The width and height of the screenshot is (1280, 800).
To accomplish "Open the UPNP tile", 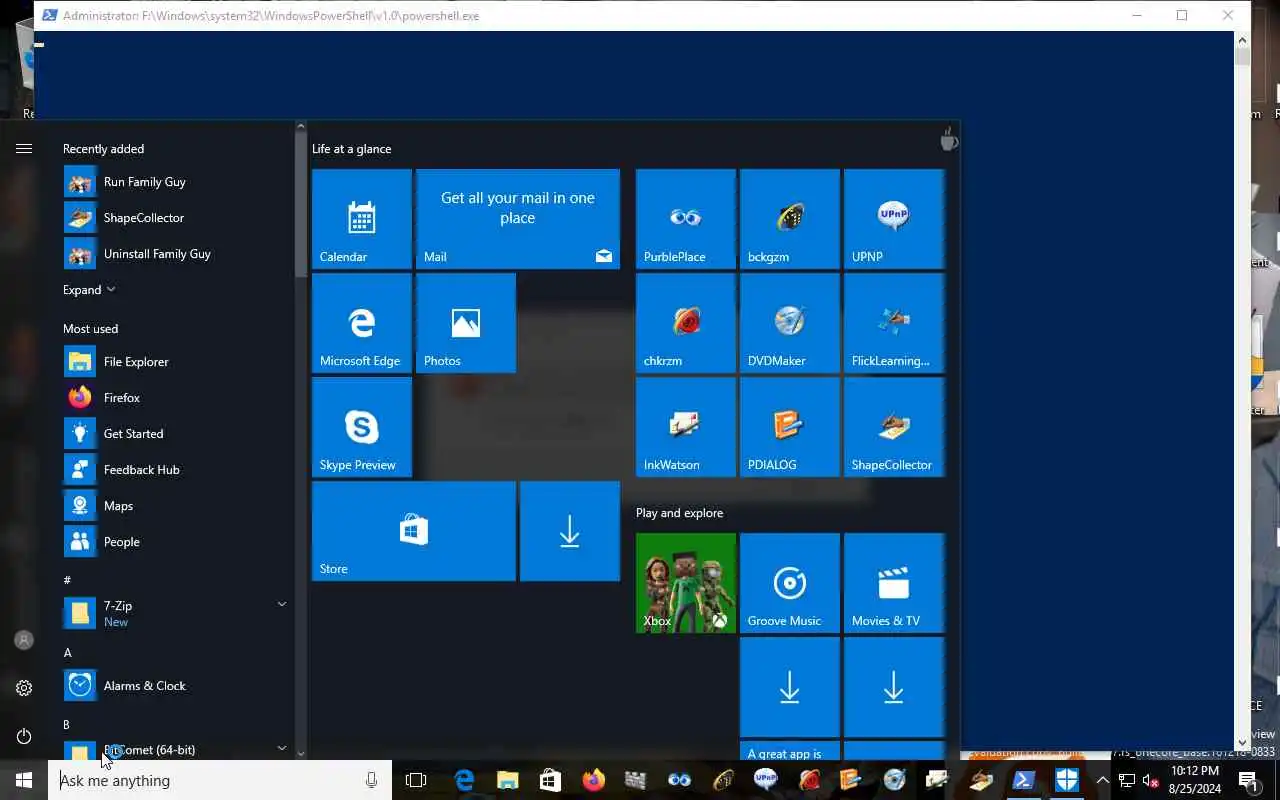I will [894, 219].
